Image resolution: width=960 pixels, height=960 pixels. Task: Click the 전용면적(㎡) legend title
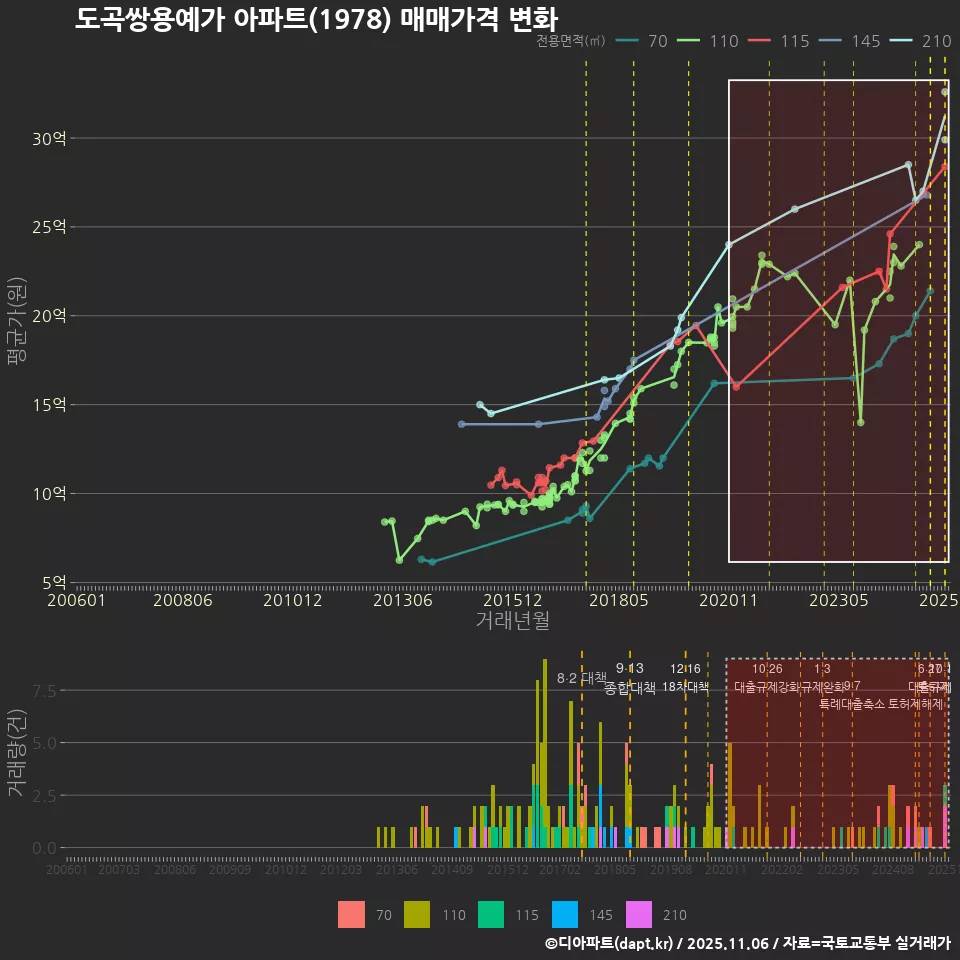click(x=570, y=41)
